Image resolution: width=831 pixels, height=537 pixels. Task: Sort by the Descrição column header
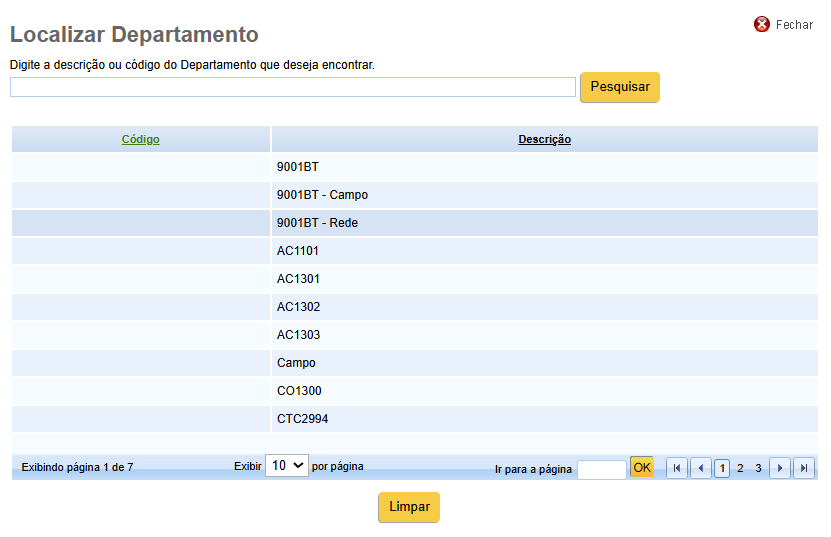[544, 139]
